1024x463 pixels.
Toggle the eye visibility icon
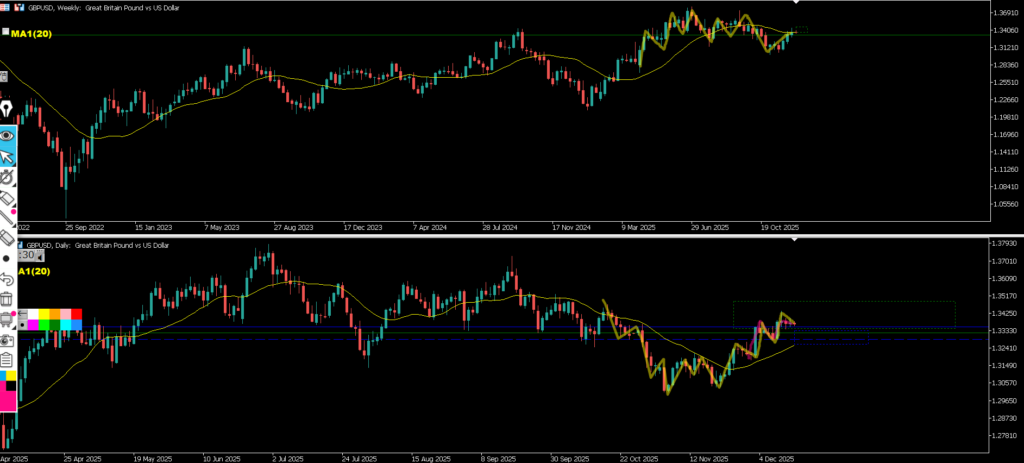pyautogui.click(x=7, y=134)
